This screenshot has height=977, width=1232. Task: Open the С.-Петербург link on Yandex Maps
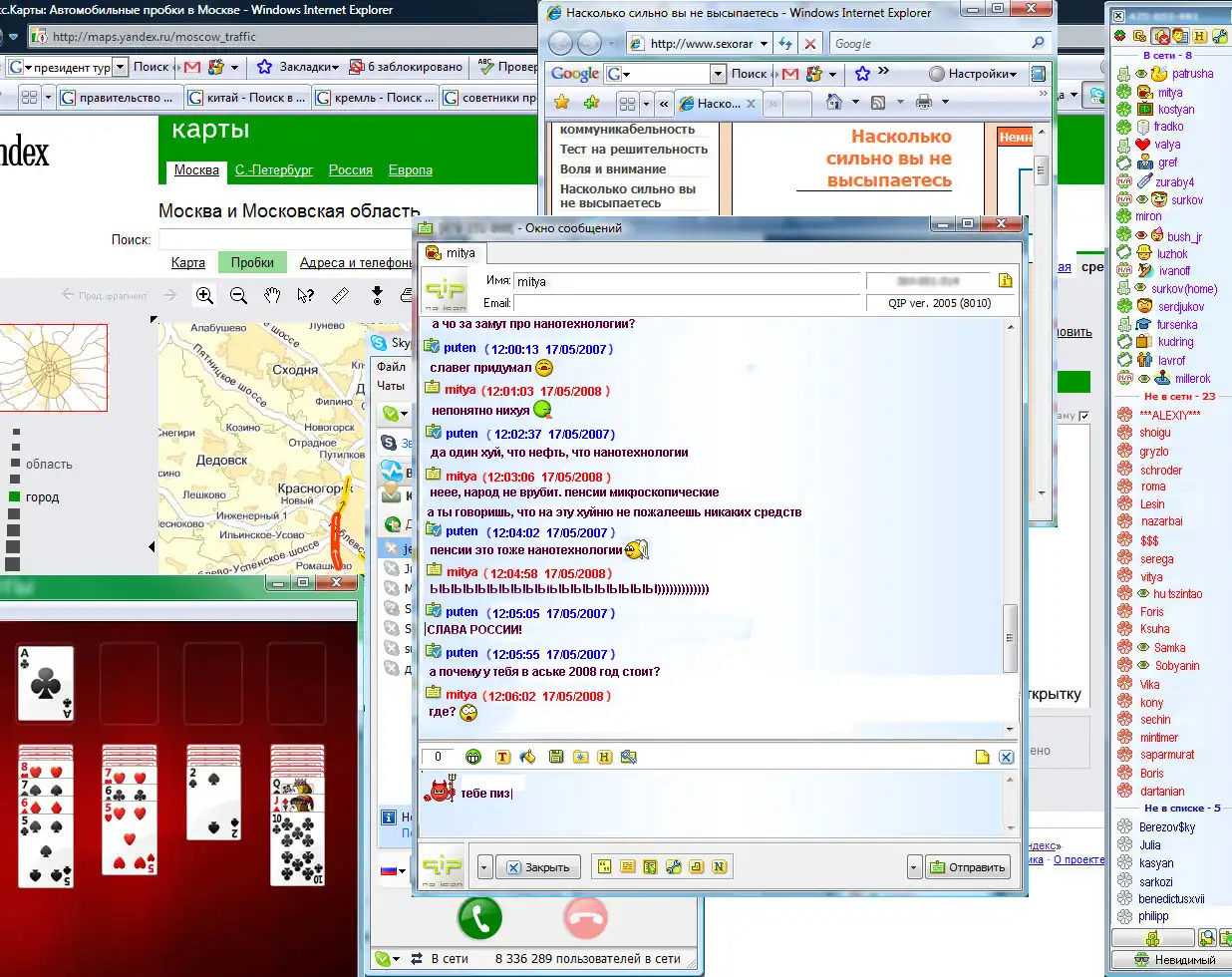click(x=274, y=170)
